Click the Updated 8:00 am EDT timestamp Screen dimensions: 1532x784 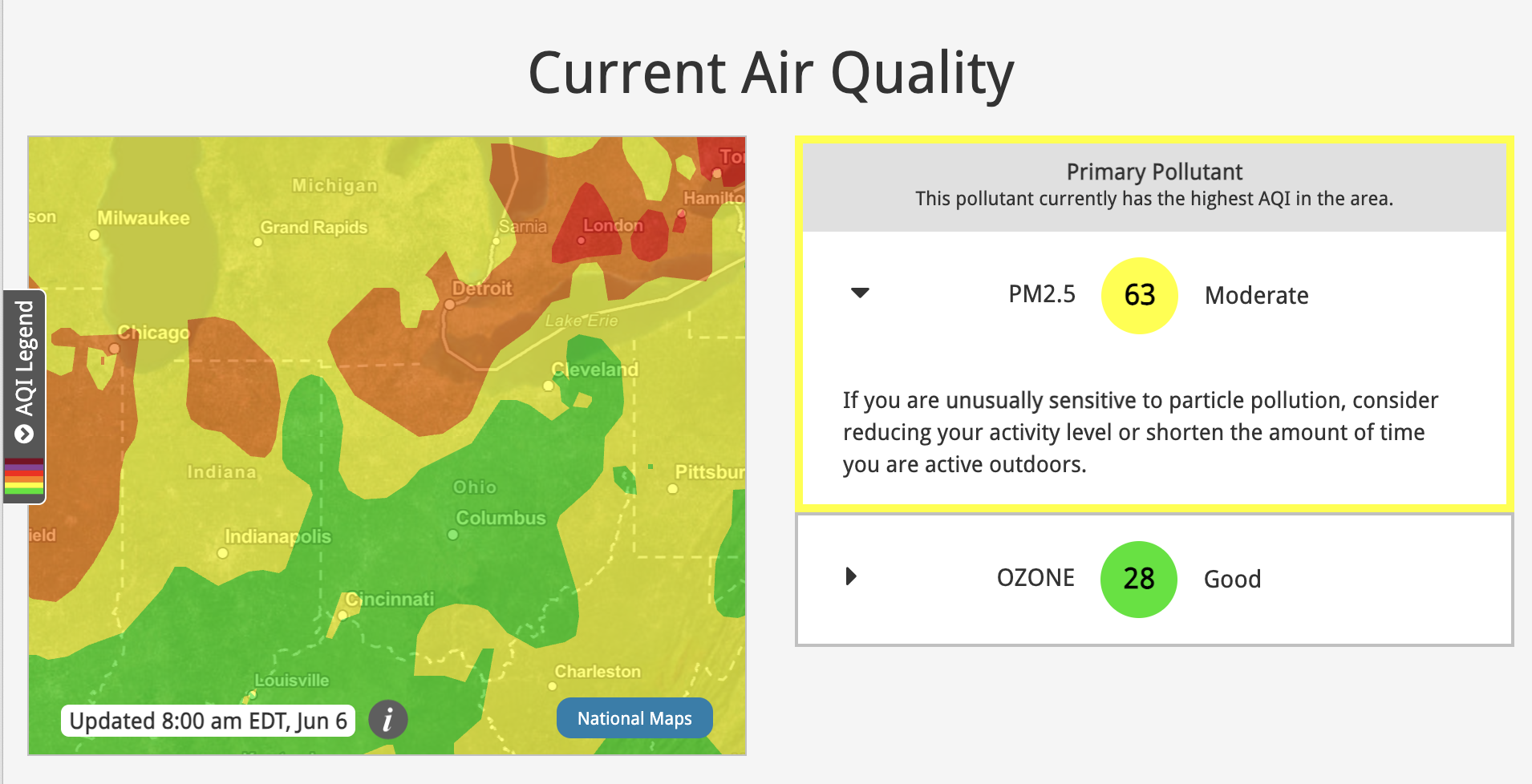coord(209,721)
